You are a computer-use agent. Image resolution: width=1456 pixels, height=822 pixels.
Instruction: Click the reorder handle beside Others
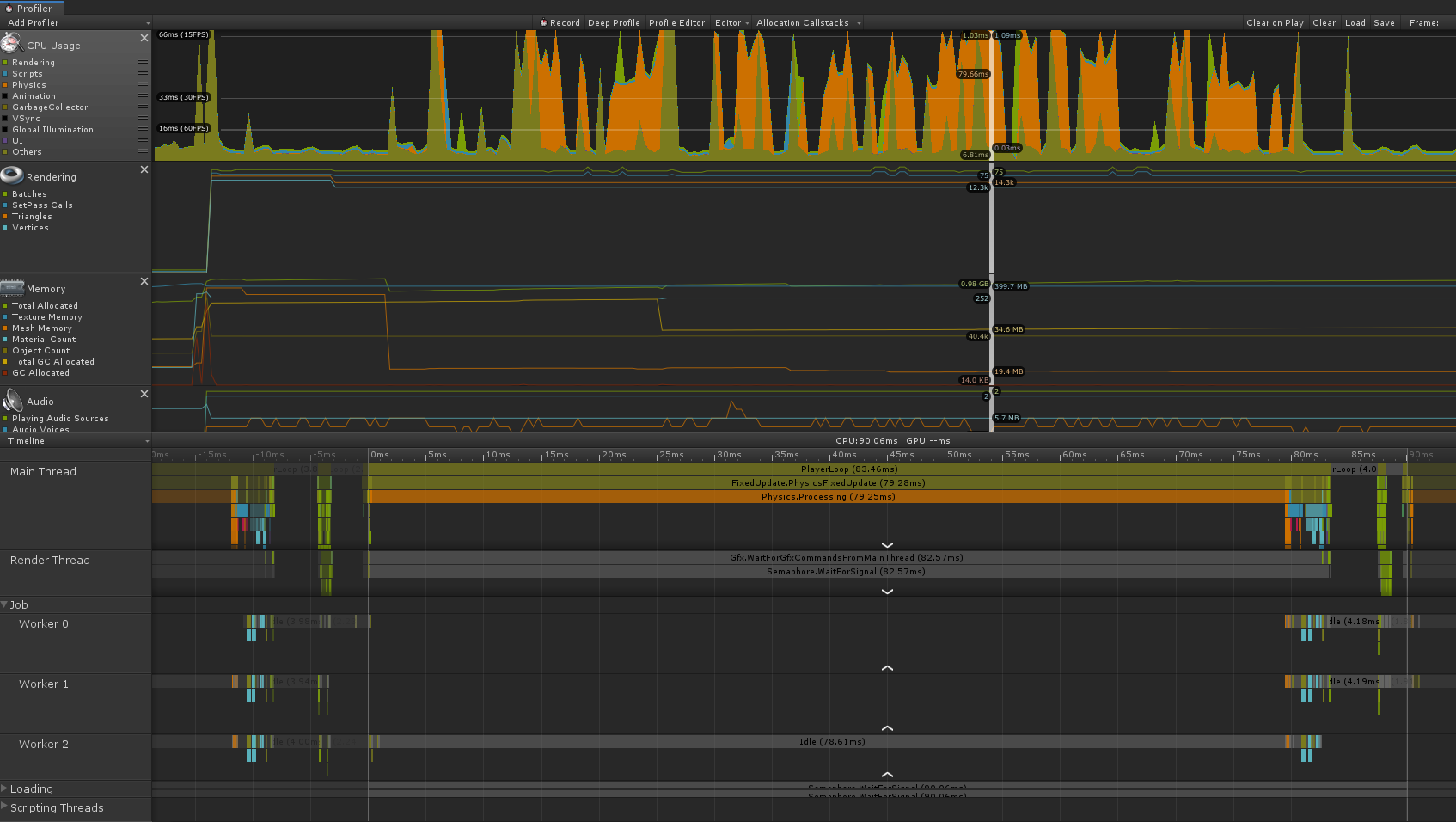tap(143, 151)
